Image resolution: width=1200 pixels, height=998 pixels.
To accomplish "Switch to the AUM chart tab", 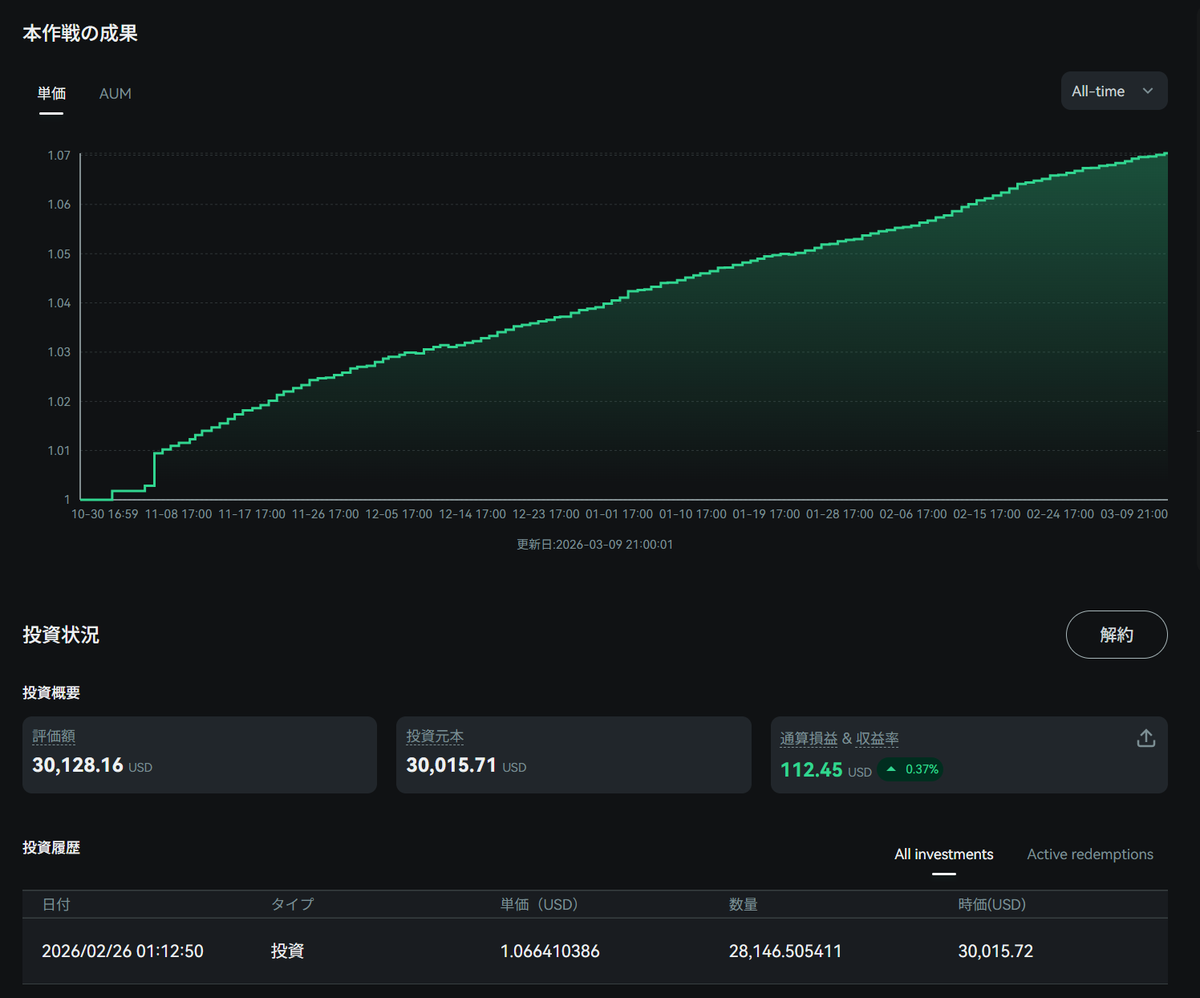I will click(x=115, y=93).
